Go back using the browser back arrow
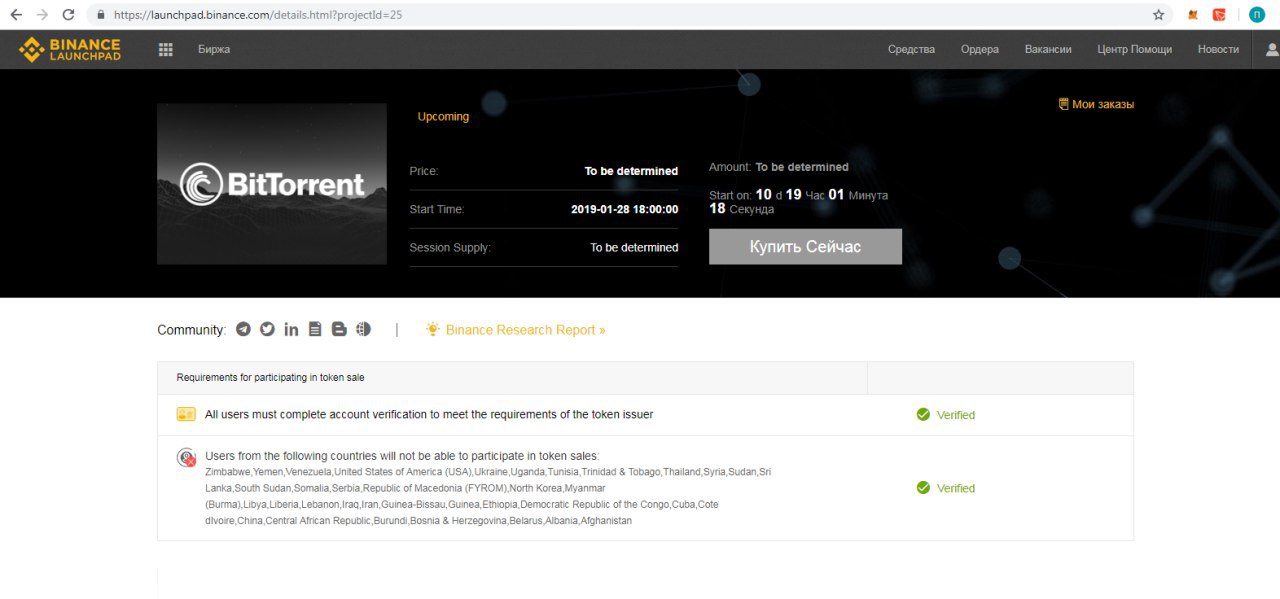1280x599 pixels. [16, 15]
